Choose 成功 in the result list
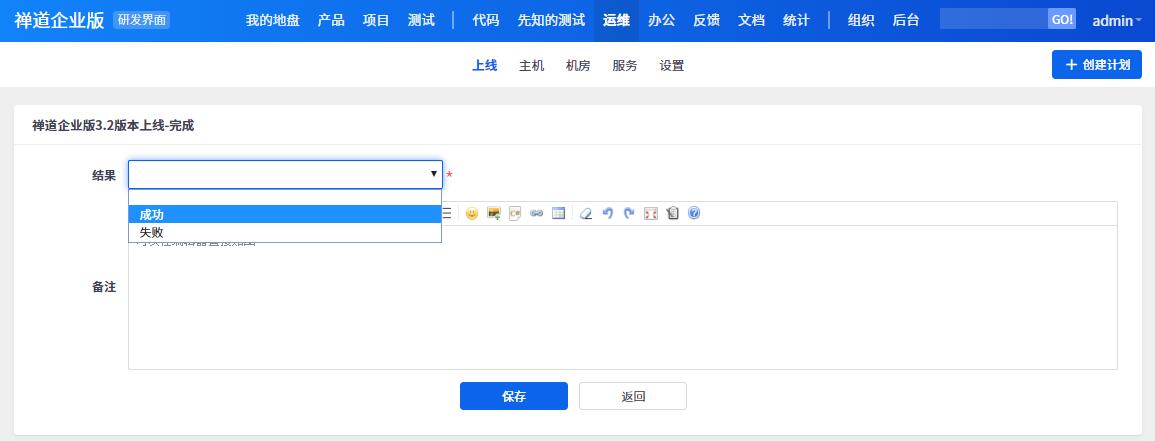Viewport: 1155px width, 441px height. (285, 214)
